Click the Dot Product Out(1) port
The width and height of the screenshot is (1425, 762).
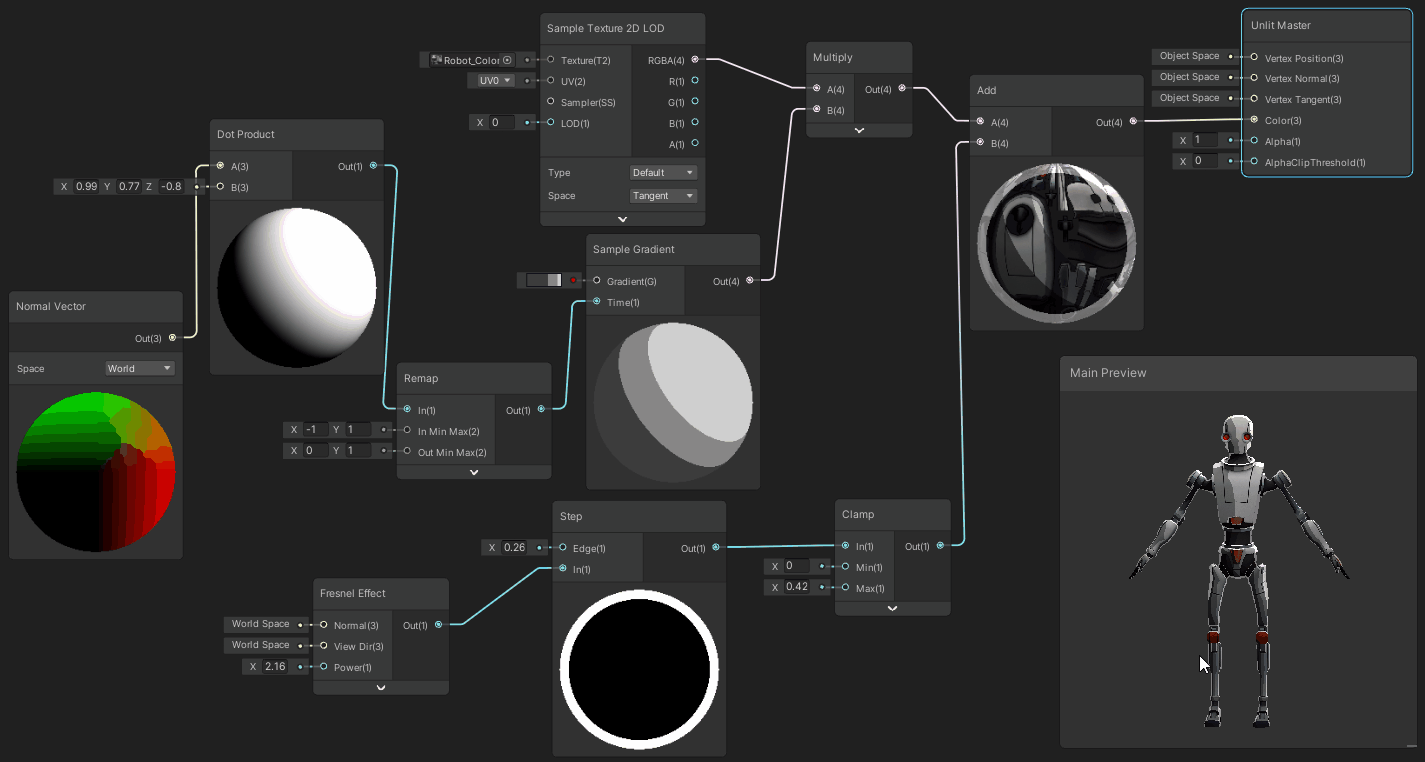click(x=373, y=166)
